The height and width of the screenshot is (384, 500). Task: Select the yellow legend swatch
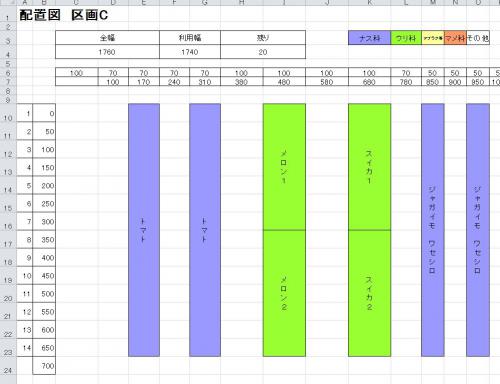pyautogui.click(x=433, y=38)
